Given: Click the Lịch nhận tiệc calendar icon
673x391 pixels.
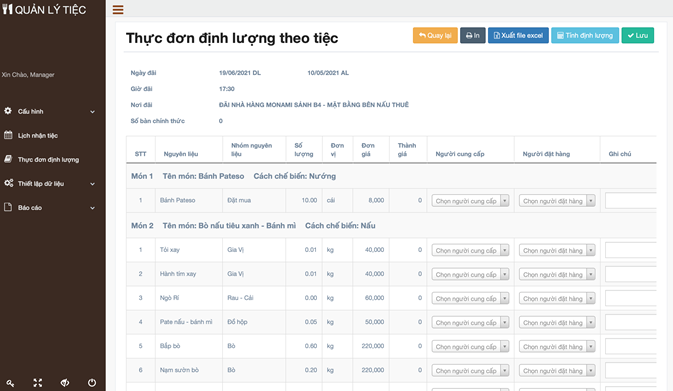Looking at the screenshot, I should pos(8,135).
